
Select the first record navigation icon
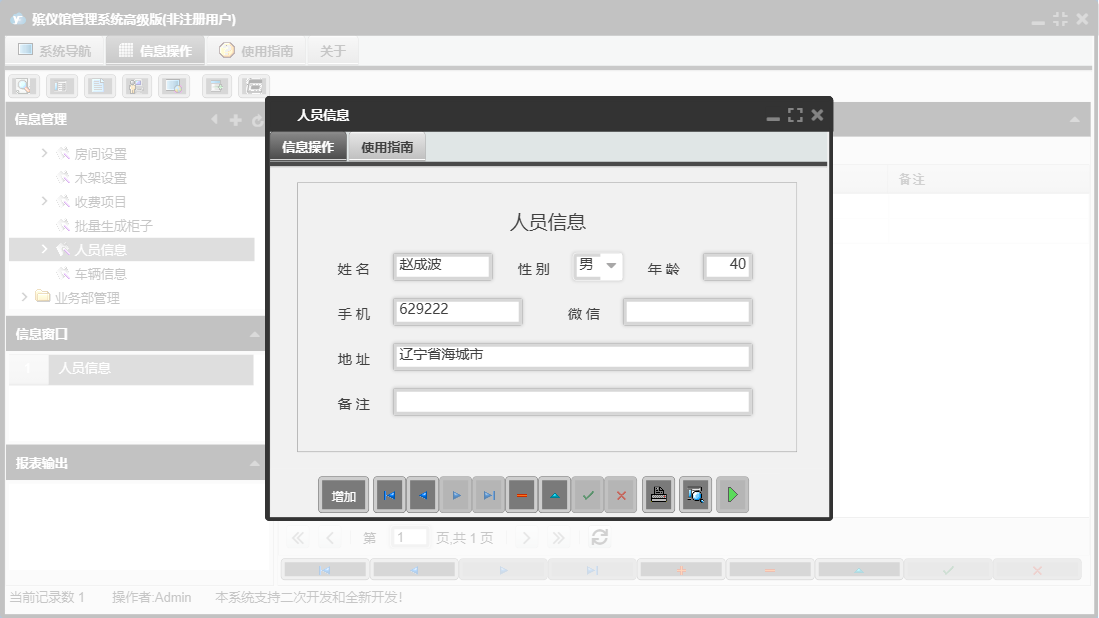pyautogui.click(x=389, y=494)
